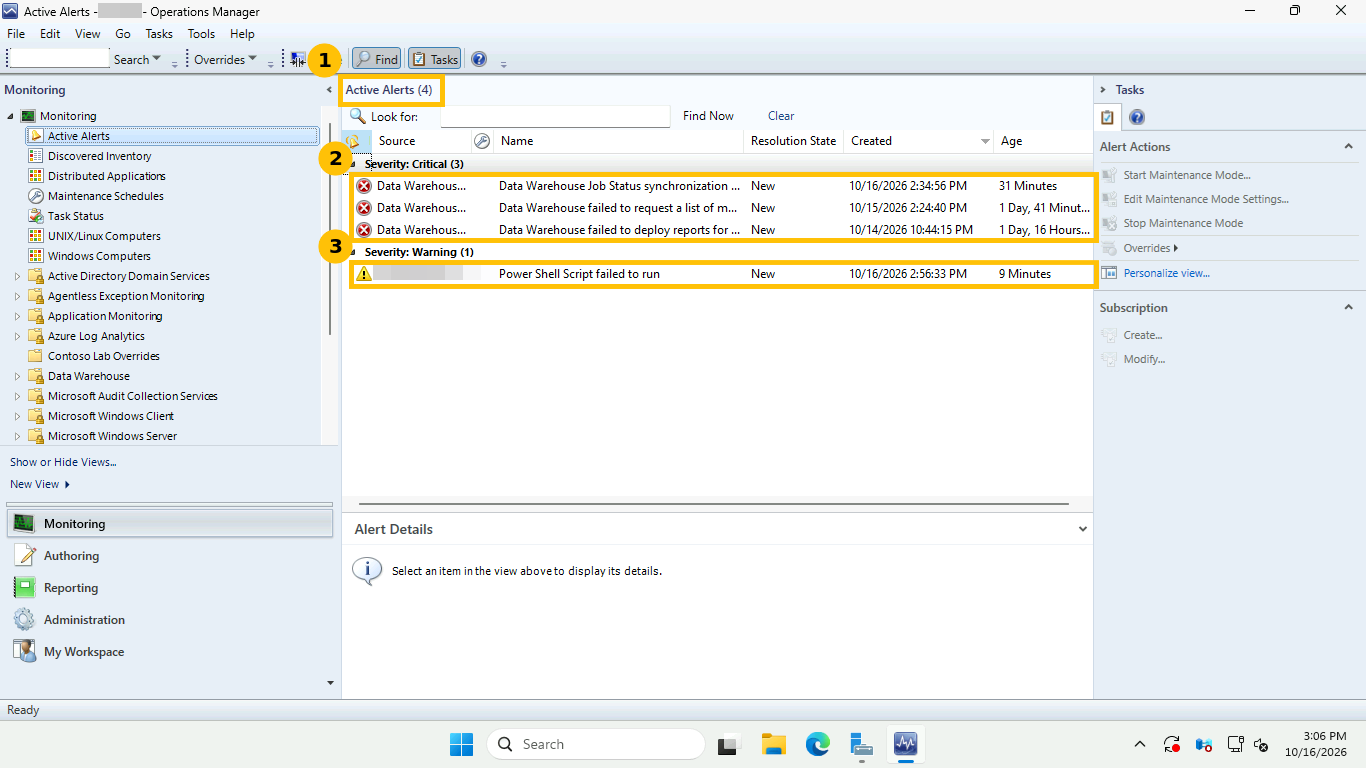Switch to the Reporting workspace
The height and width of the screenshot is (768, 1366).
[71, 588]
